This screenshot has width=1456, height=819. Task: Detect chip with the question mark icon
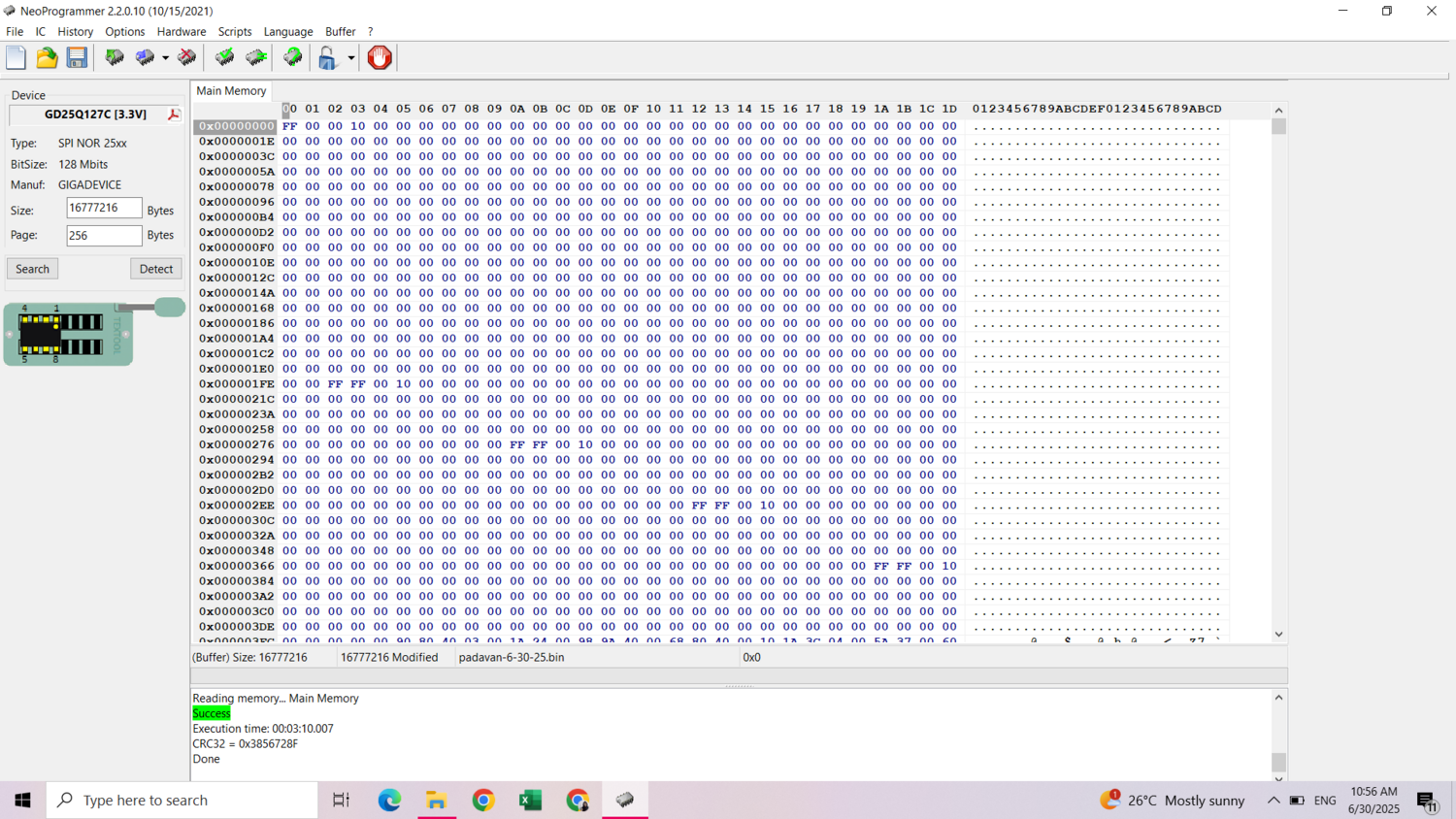(x=292, y=58)
